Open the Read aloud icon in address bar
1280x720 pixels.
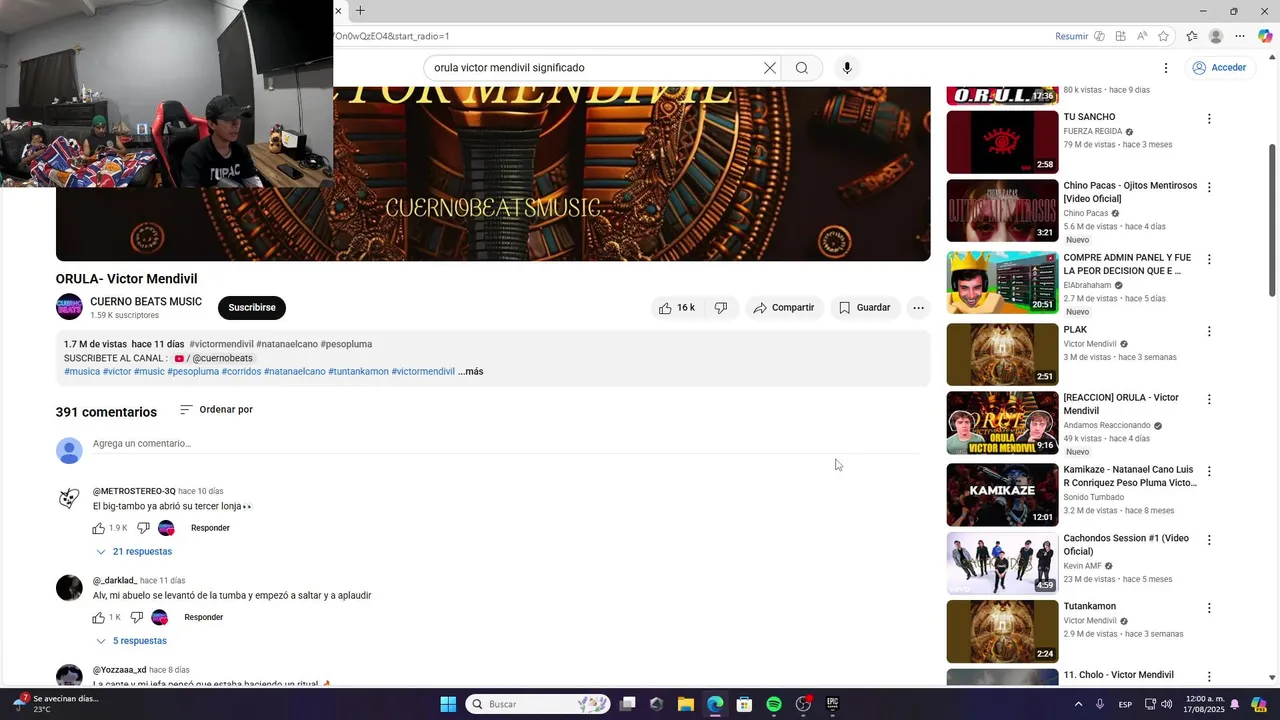tap(1142, 36)
